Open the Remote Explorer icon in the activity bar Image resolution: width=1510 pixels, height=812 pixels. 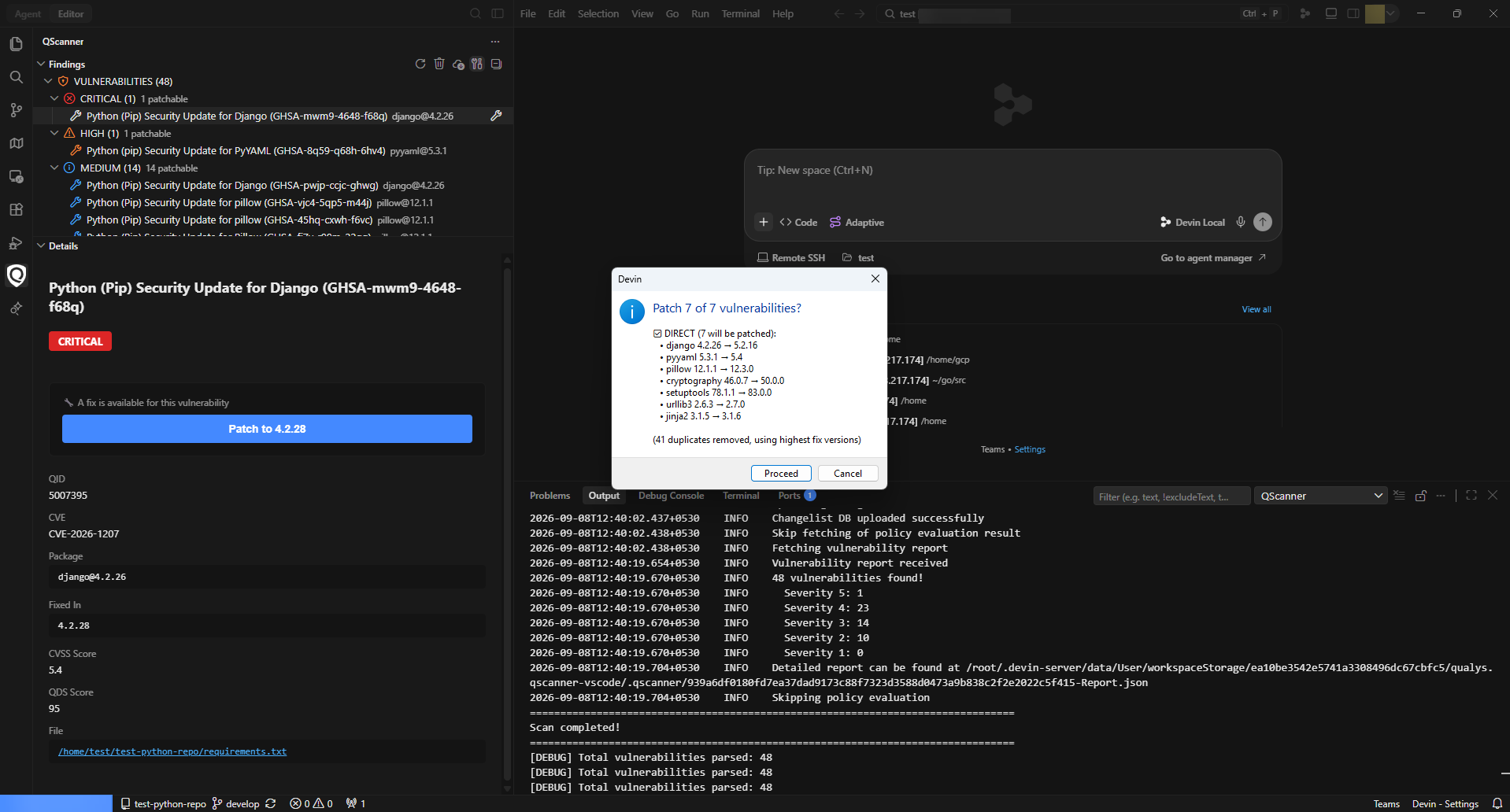pyautogui.click(x=16, y=176)
